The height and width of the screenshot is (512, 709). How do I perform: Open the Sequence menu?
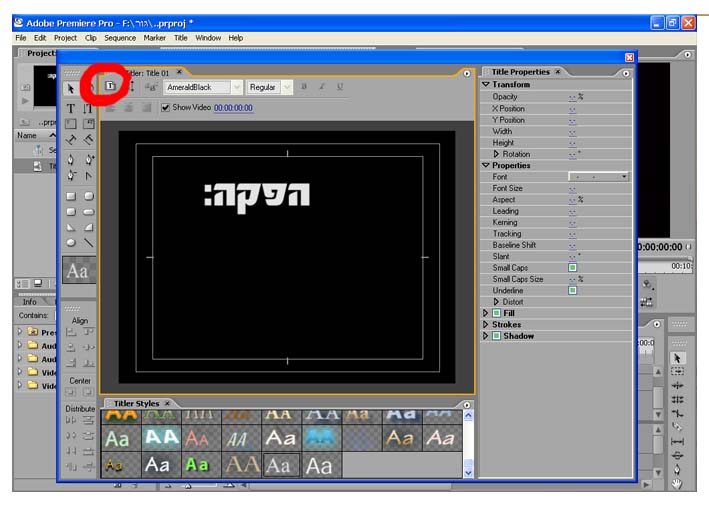coord(120,38)
